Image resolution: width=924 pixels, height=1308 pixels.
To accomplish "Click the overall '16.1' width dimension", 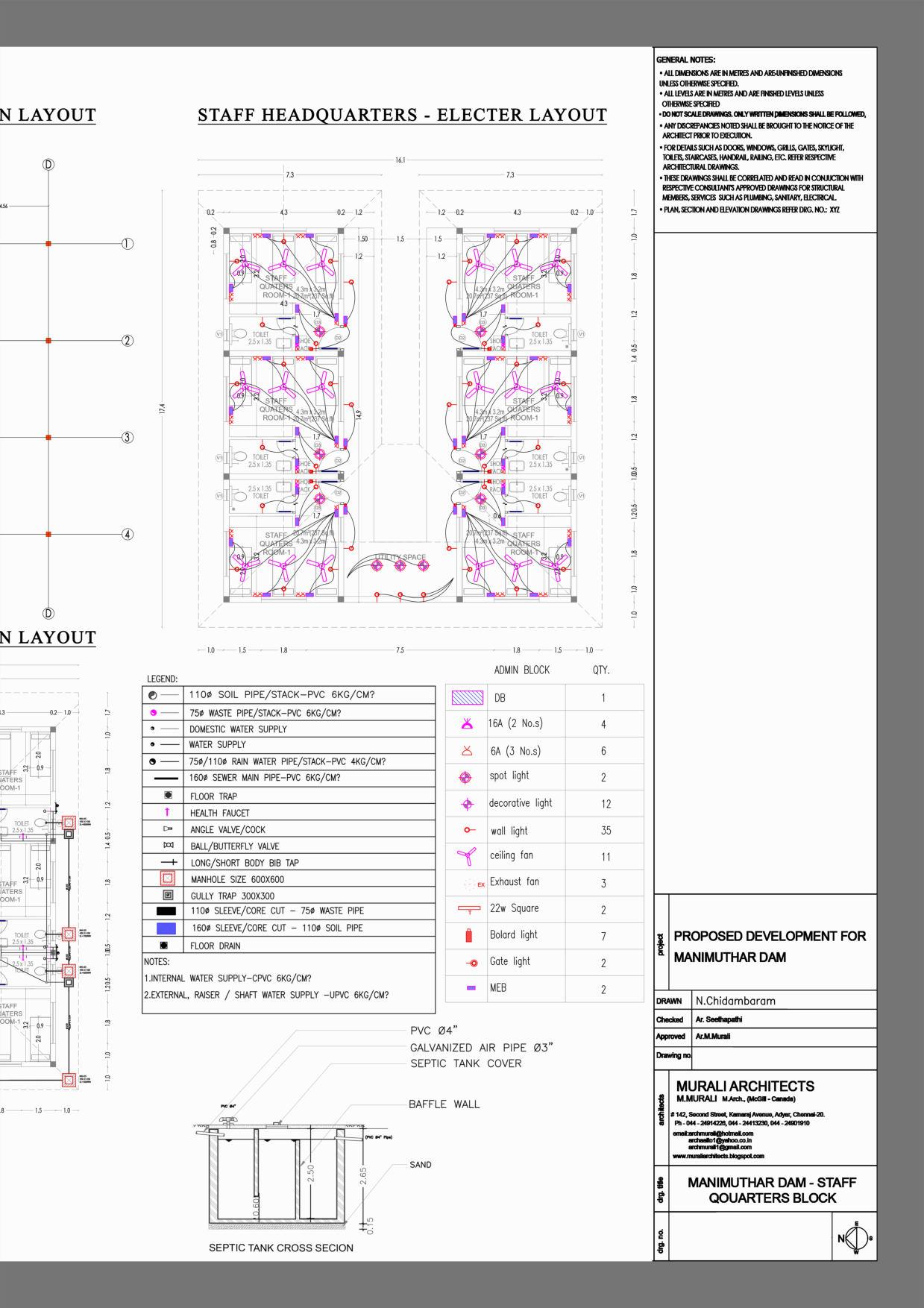I will pyautogui.click(x=400, y=160).
